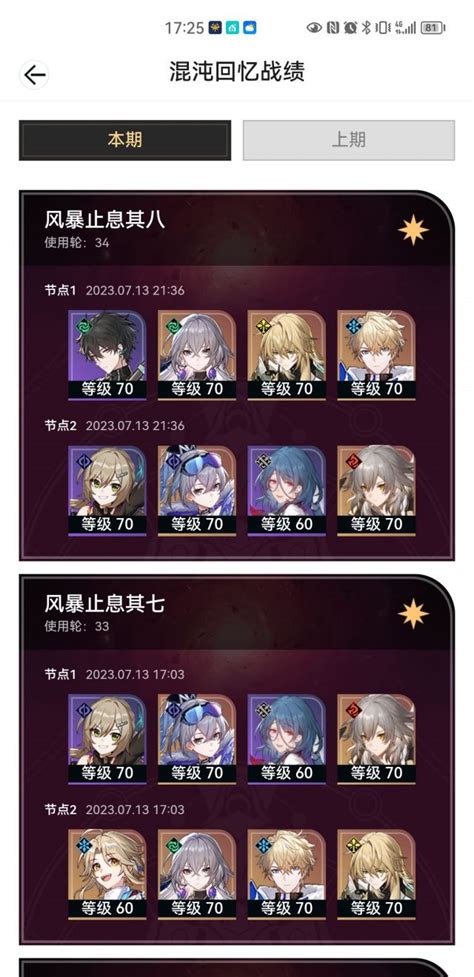Click the 风暴止息其八 title
This screenshot has width=474, height=977.
pos(105,220)
